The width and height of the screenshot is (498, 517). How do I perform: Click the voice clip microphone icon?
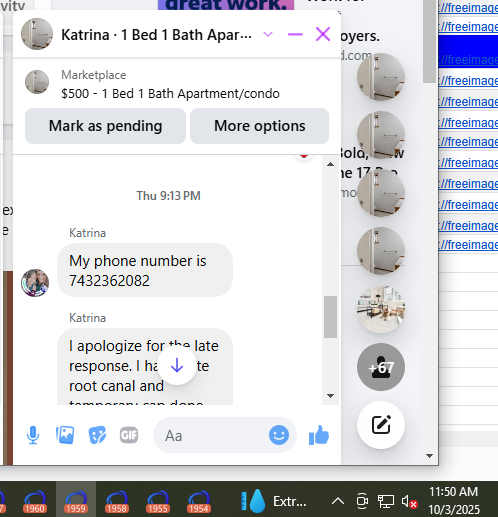tap(33, 435)
